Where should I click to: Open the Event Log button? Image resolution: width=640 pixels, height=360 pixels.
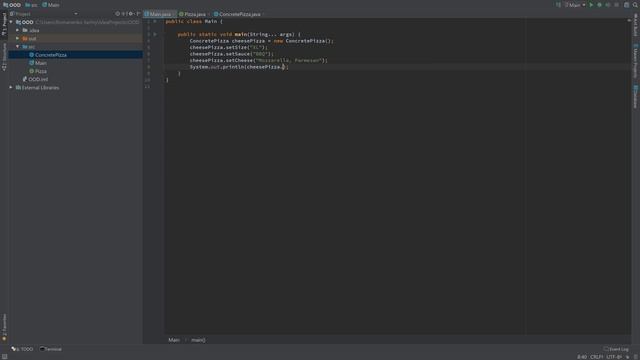(616, 349)
